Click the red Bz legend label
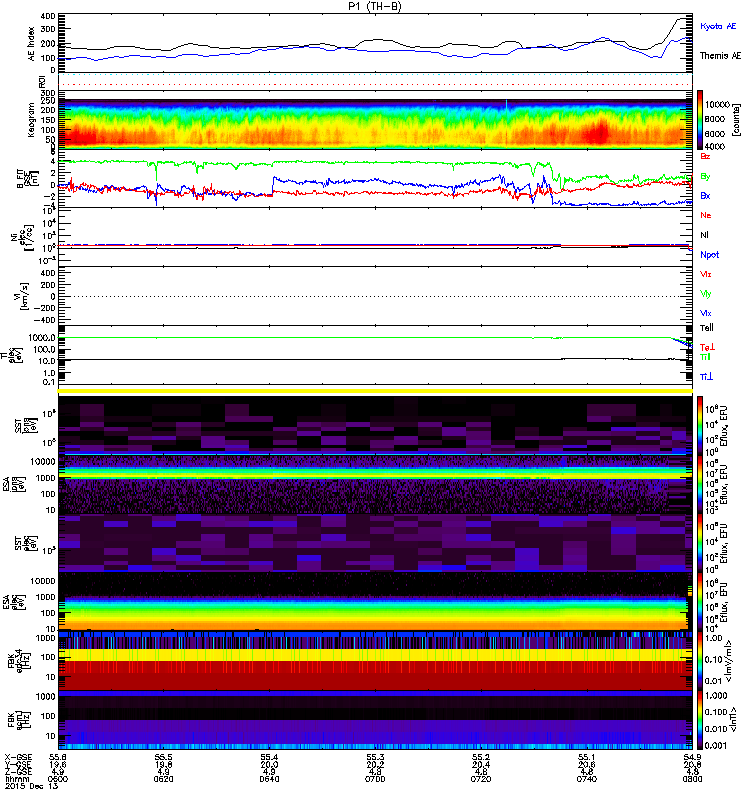 pos(705,156)
